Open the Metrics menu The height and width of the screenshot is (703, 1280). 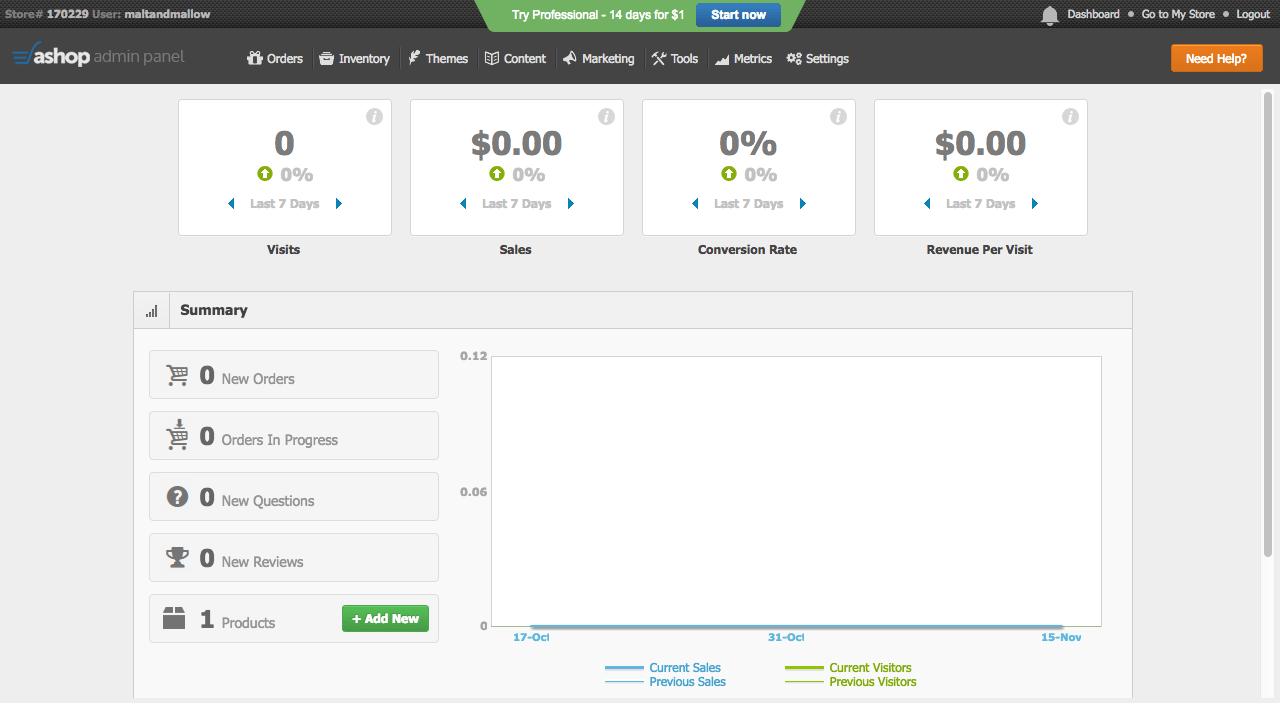pos(743,59)
